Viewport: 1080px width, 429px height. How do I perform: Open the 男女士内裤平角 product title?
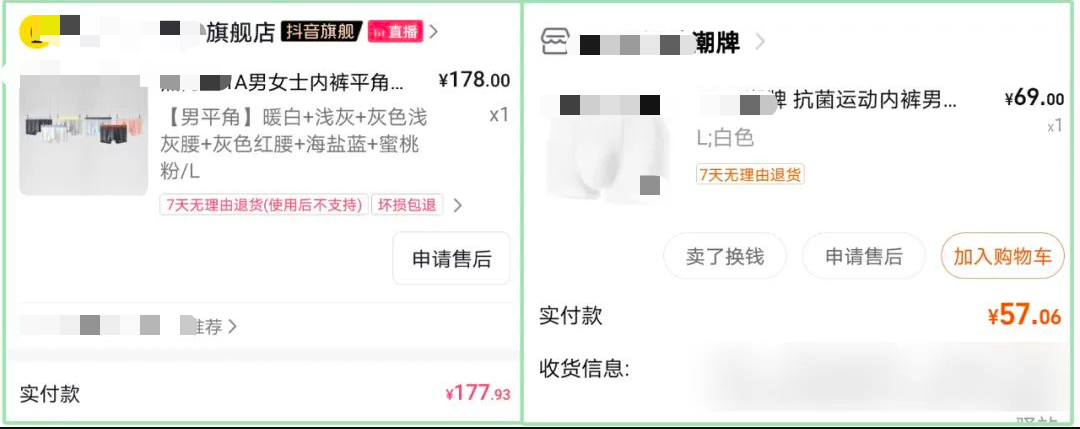pyautogui.click(x=283, y=83)
